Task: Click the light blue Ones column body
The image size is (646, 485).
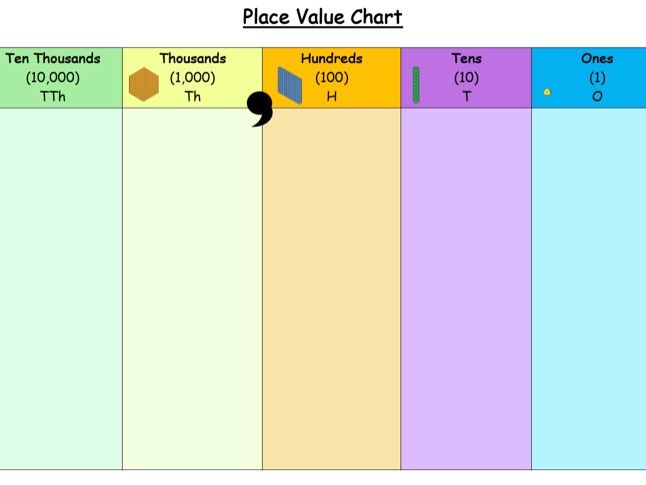Action: coord(589,289)
